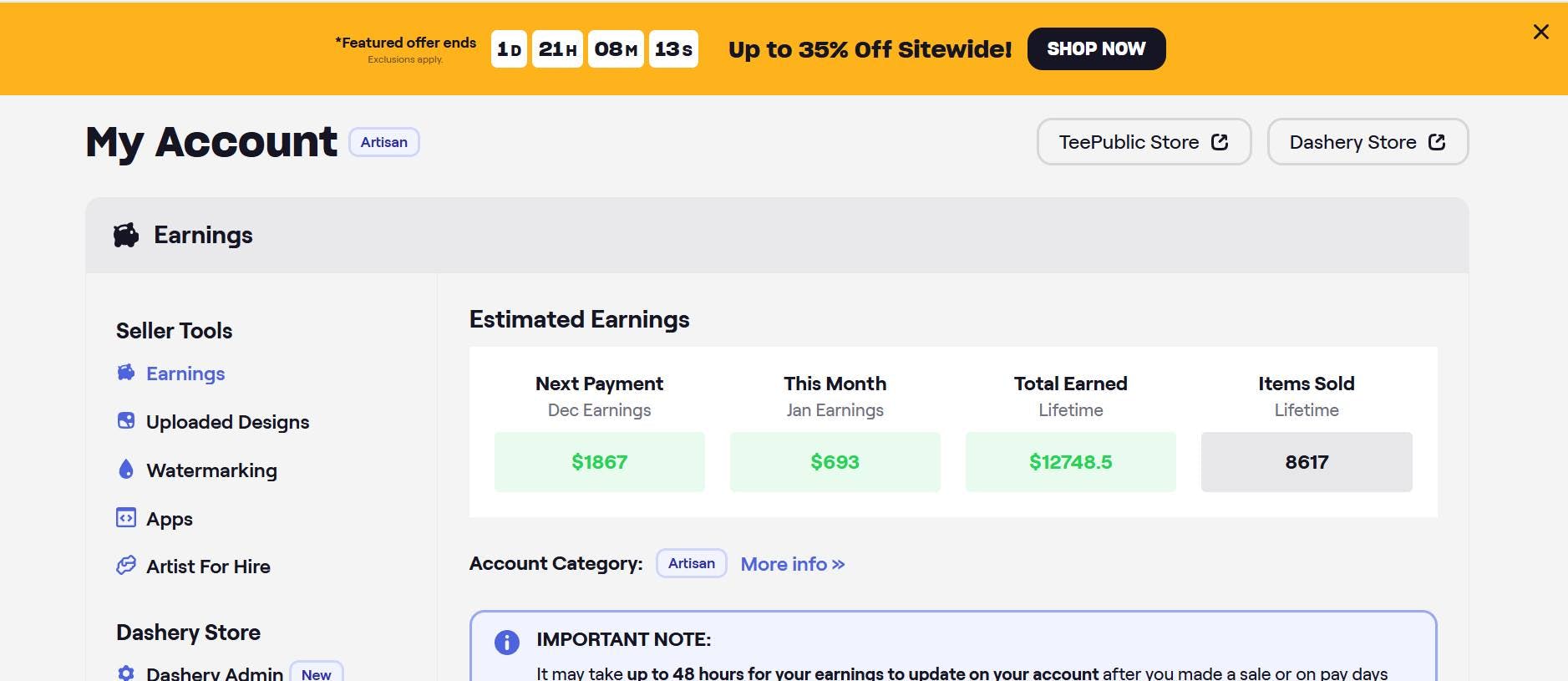Click the Apps code window icon
The width and height of the screenshot is (1568, 681).
(126, 518)
